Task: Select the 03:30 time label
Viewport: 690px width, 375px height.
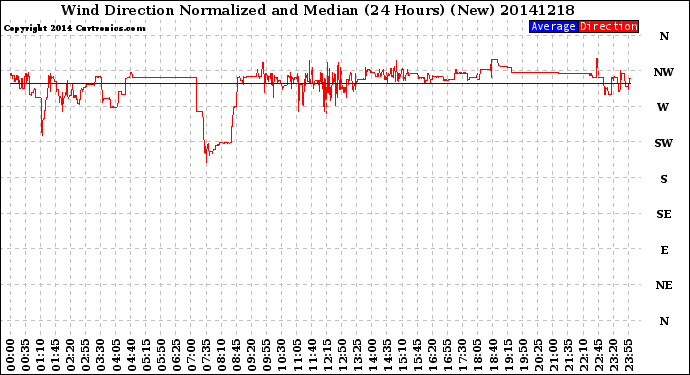Action: point(101,355)
